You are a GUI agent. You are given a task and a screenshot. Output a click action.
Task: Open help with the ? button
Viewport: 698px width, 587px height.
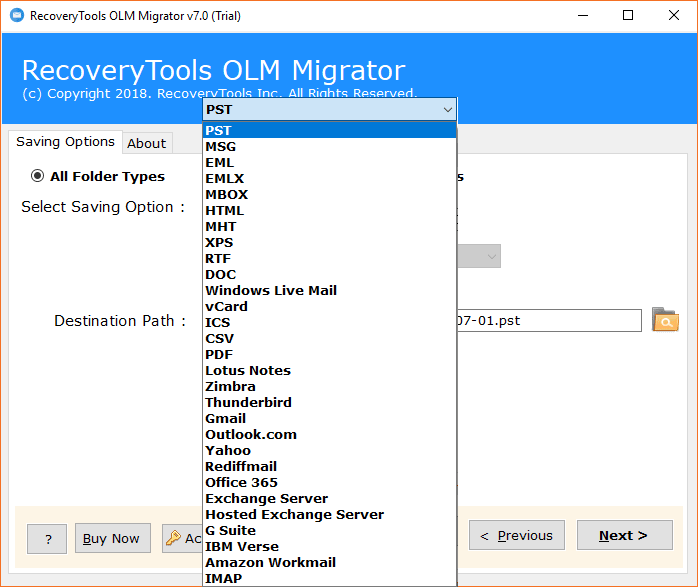click(47, 539)
